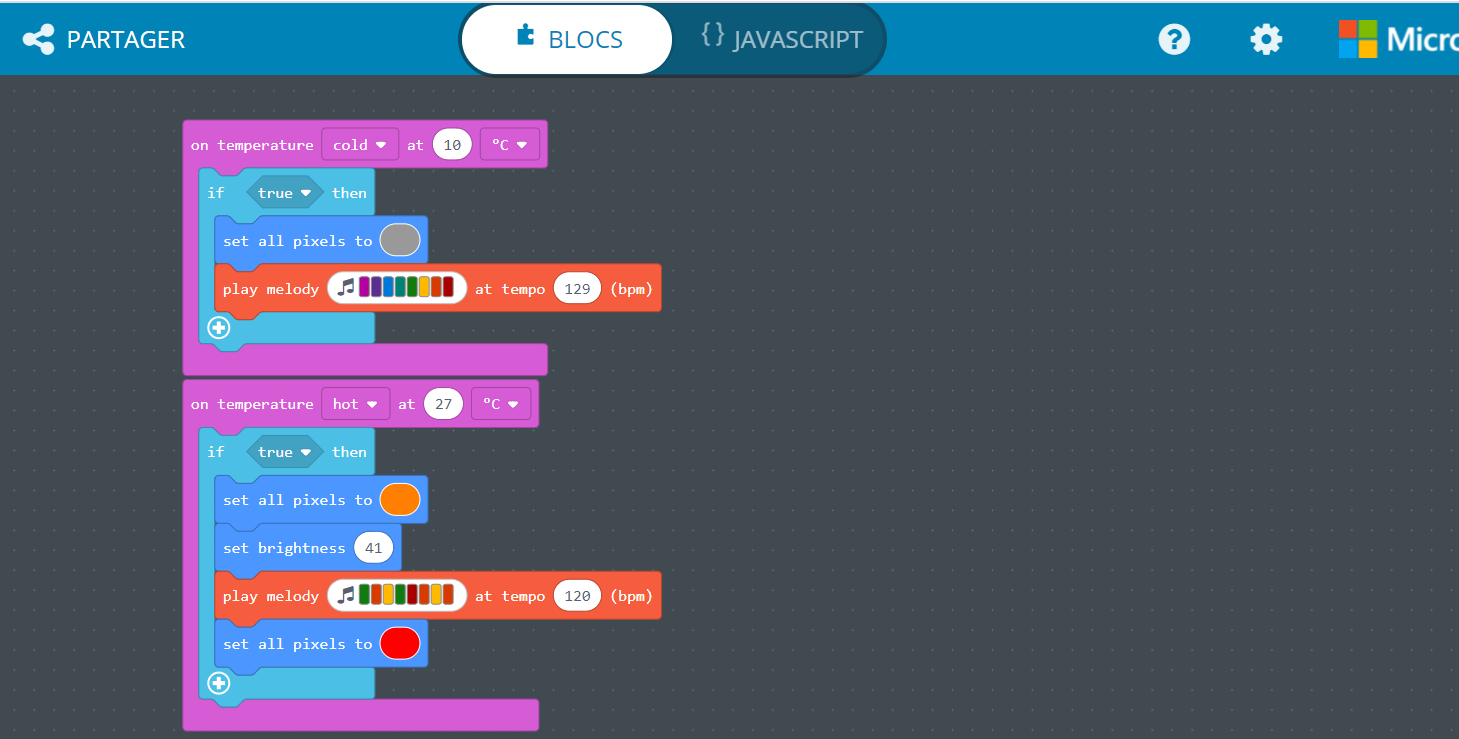1459x739 pixels.
Task: Select "set all pixels to" gray block text
Action: point(297,241)
